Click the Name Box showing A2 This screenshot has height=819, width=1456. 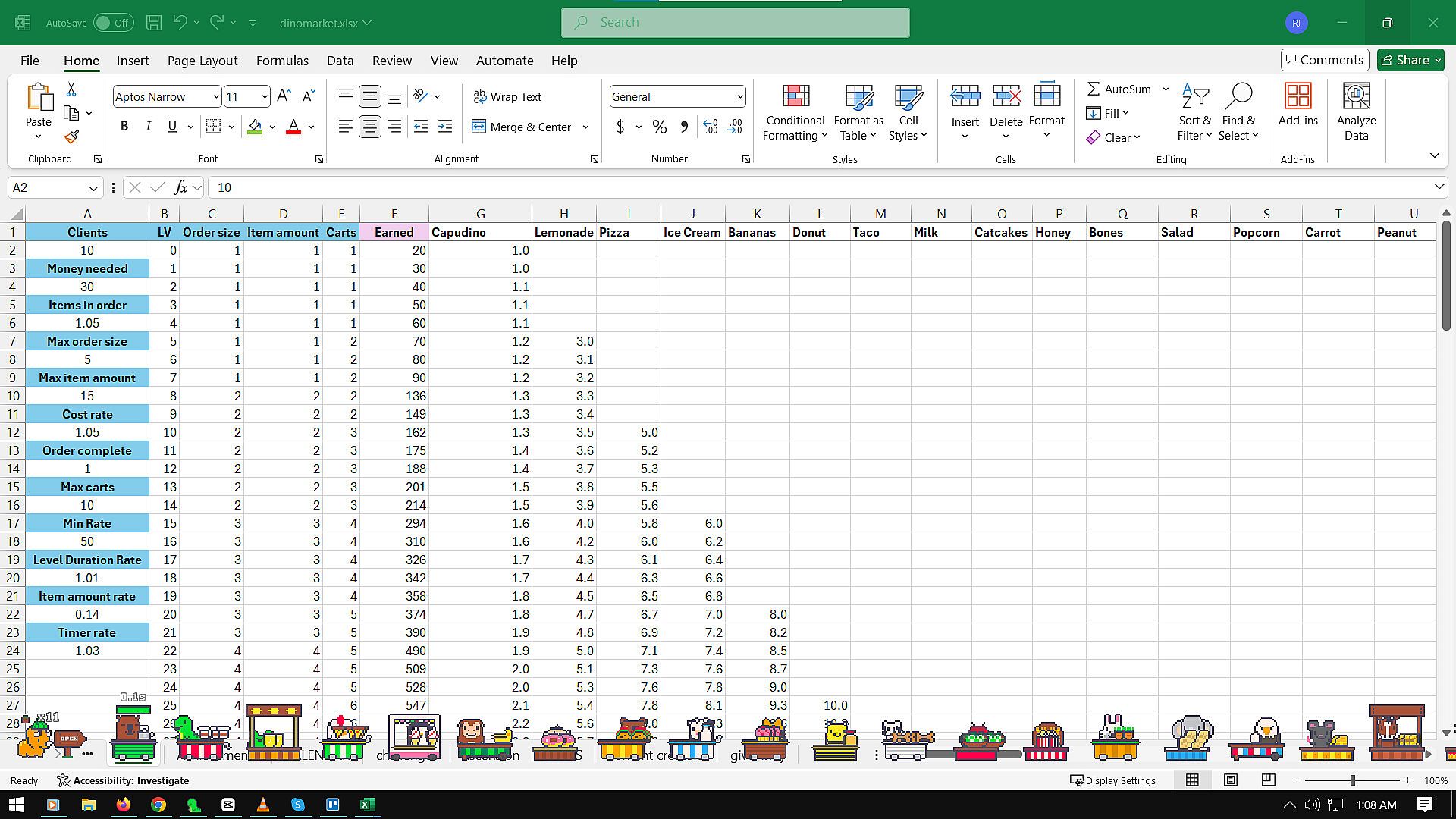pyautogui.click(x=45, y=187)
